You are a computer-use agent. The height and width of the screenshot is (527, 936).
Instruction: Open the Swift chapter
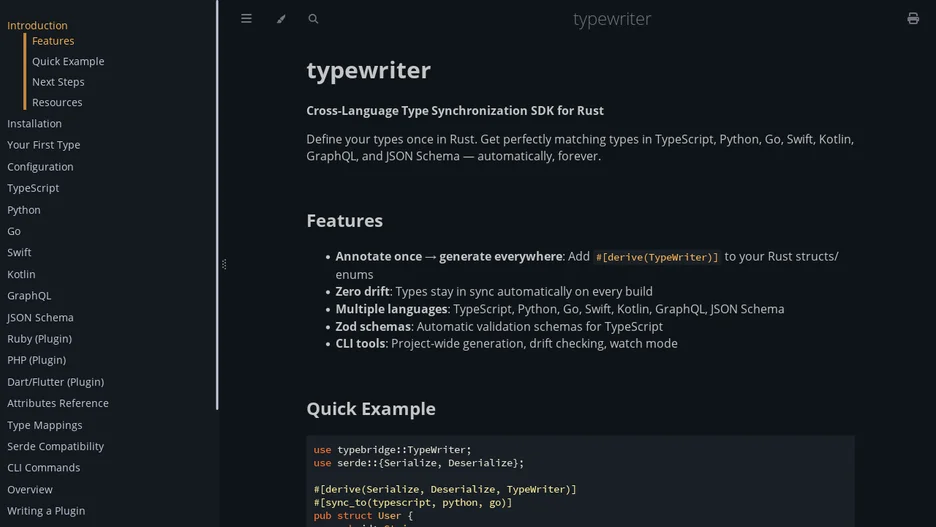[x=19, y=252]
